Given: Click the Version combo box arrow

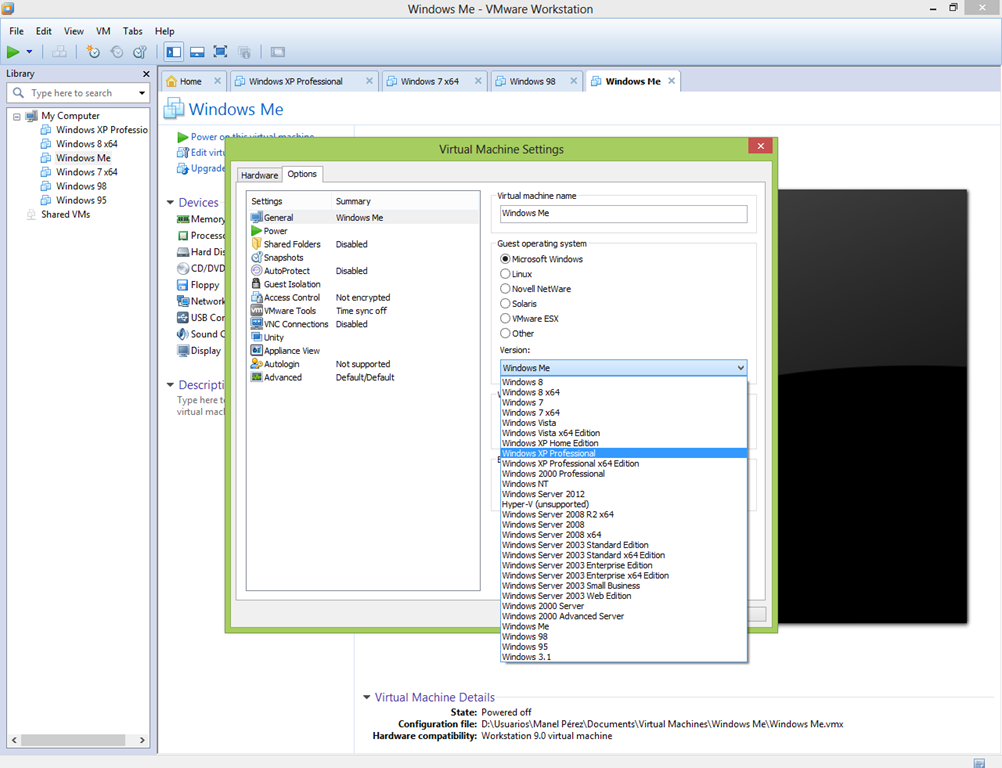Looking at the screenshot, I should click(x=739, y=368).
